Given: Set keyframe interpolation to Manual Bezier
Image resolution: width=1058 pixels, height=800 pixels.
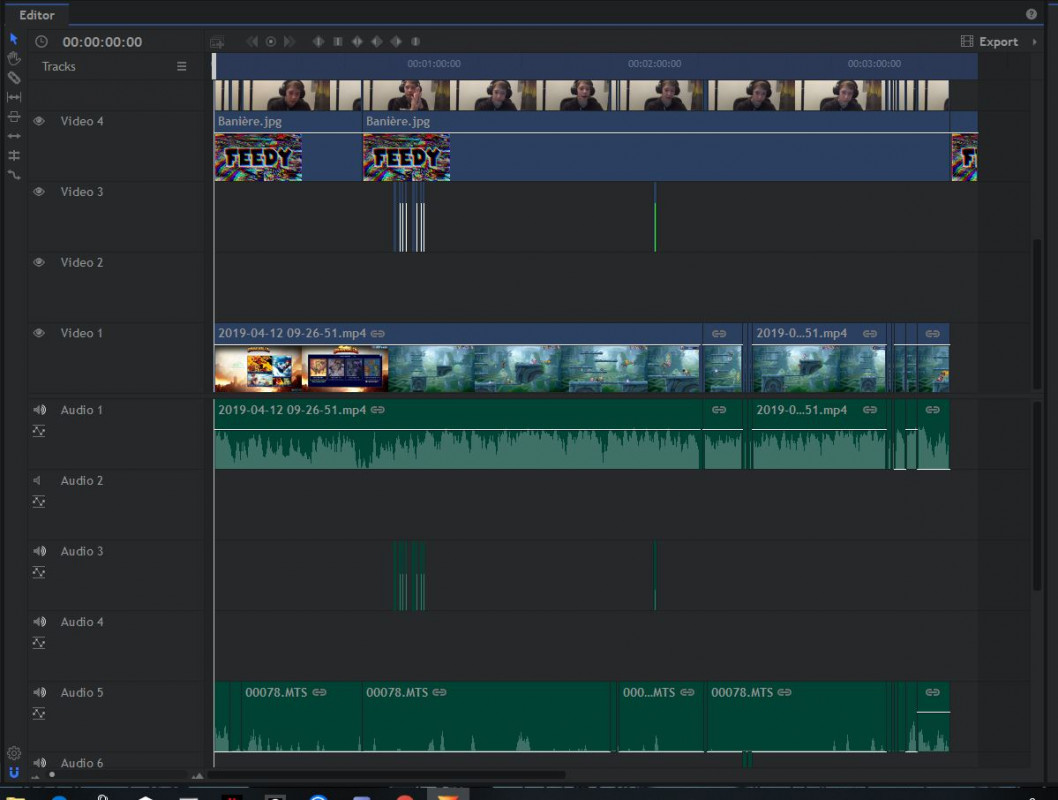Looking at the screenshot, I should [416, 42].
